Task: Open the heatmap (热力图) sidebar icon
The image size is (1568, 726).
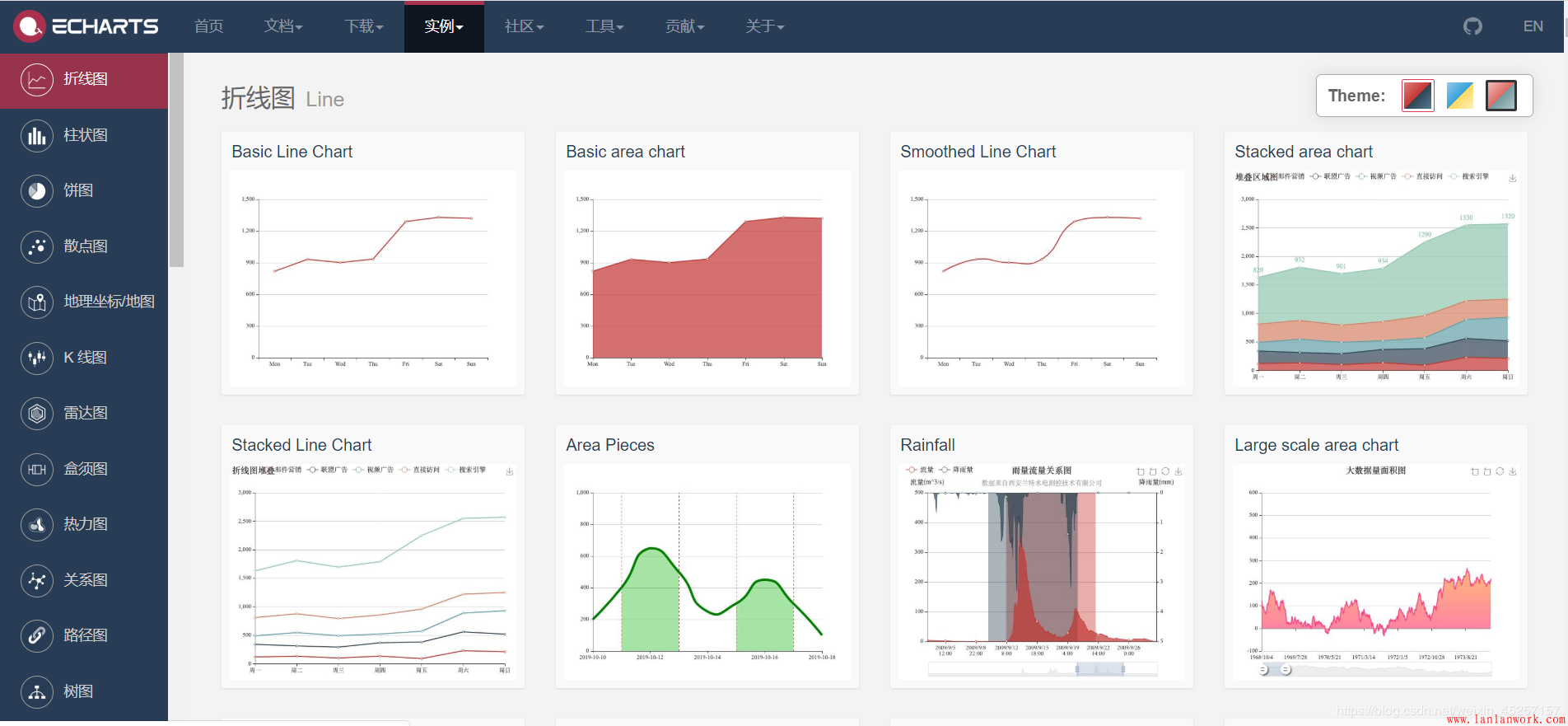Action: click(37, 524)
